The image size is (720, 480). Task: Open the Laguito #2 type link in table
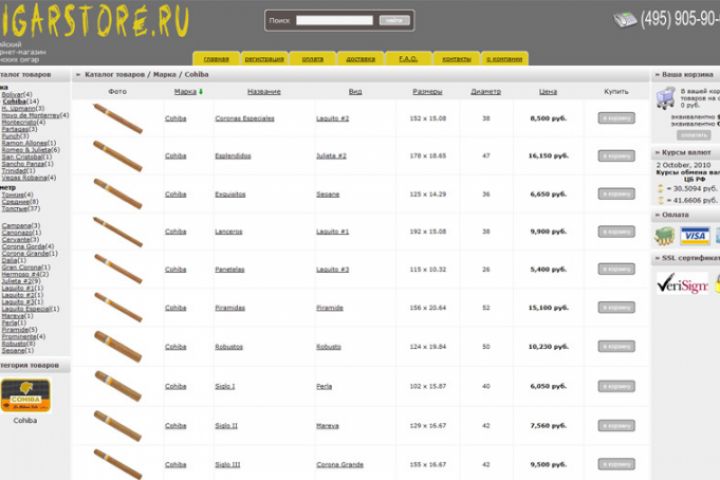332,119
